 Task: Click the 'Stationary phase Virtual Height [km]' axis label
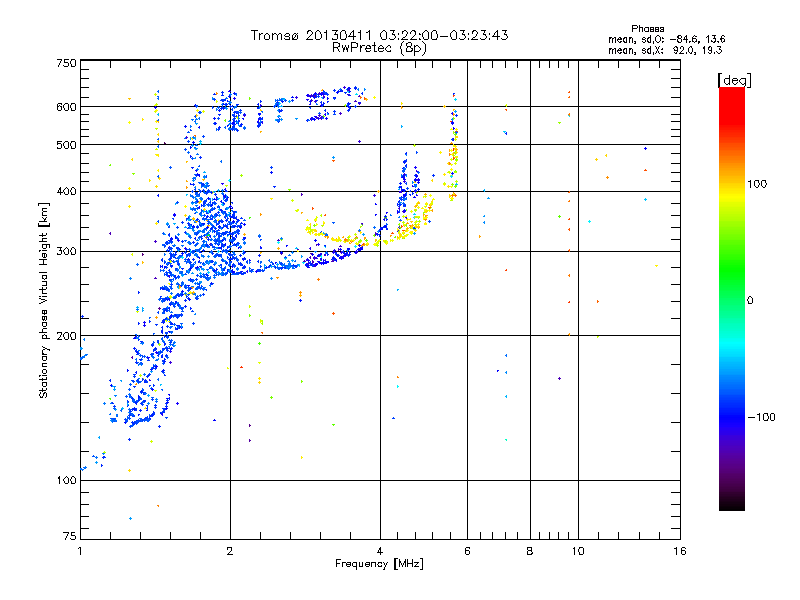[x=43, y=301]
